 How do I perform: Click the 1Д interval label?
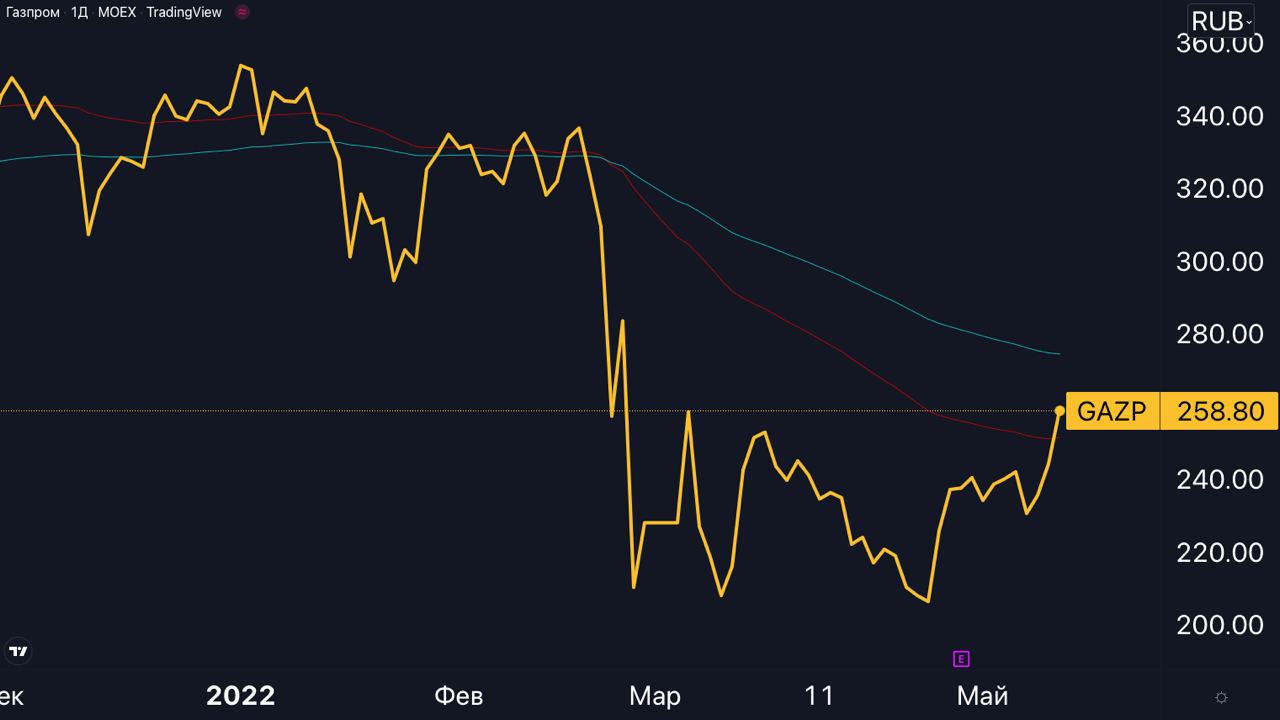[x=80, y=12]
